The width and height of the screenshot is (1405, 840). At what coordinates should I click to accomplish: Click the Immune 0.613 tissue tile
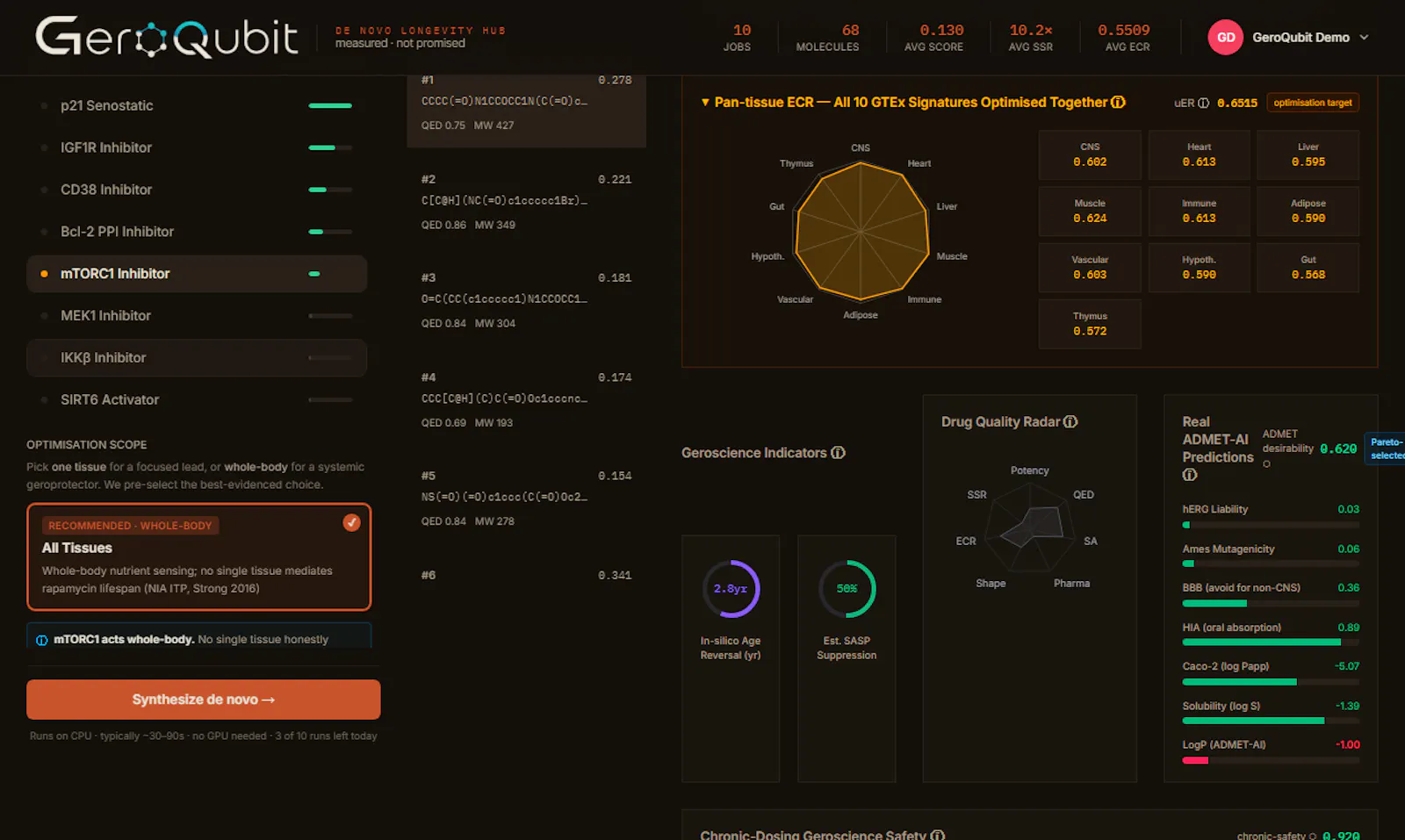tap(1199, 212)
